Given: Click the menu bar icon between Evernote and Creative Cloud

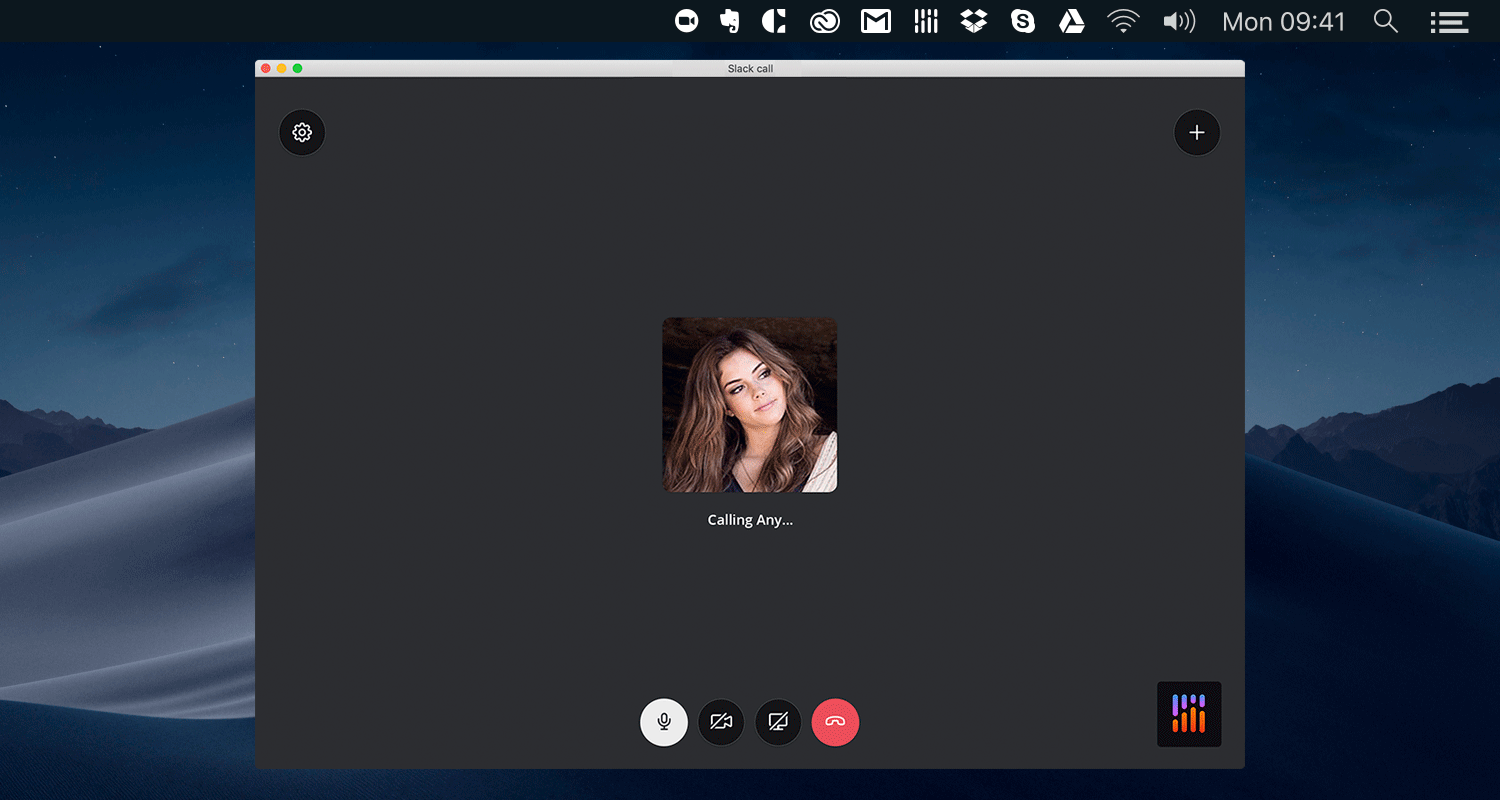Looking at the screenshot, I should coord(774,21).
